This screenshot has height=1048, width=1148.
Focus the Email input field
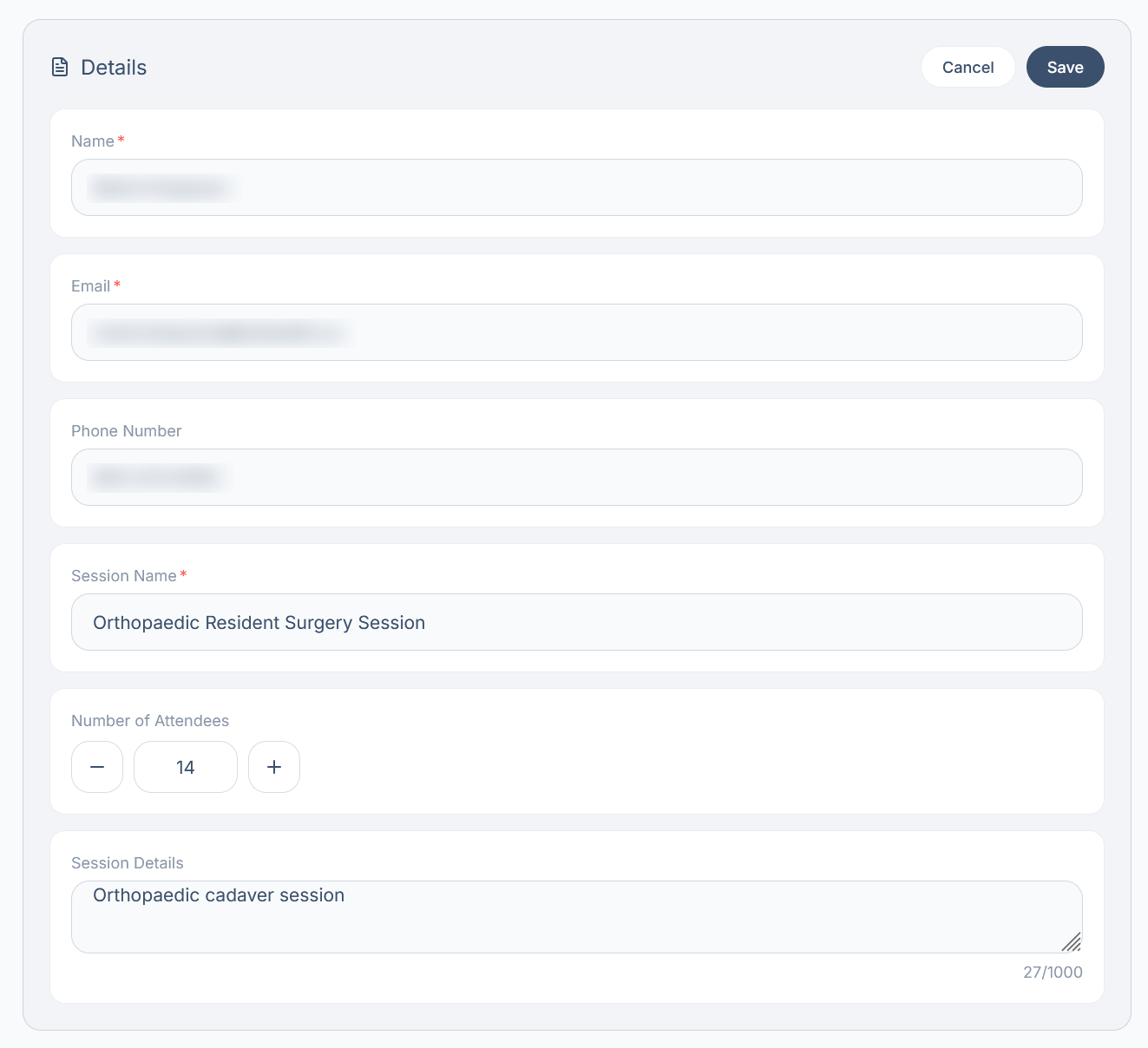[577, 332]
